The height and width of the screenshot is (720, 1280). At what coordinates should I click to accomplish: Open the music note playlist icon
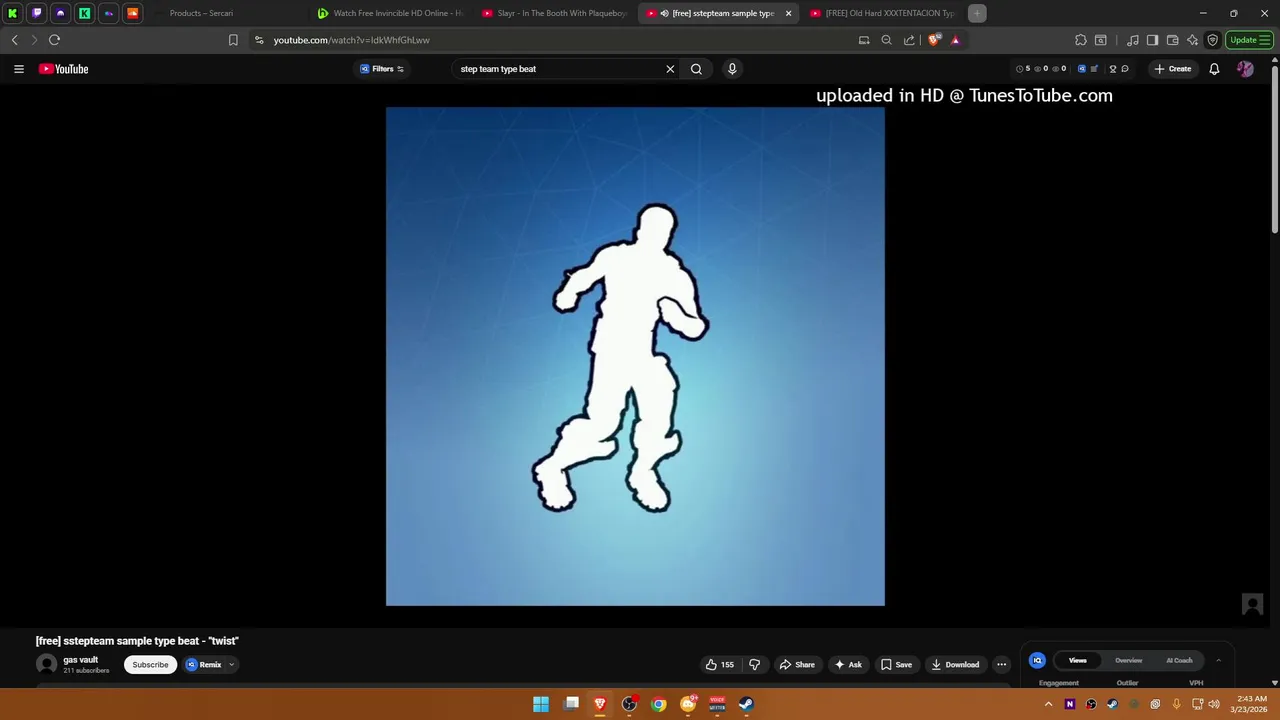click(x=1132, y=40)
